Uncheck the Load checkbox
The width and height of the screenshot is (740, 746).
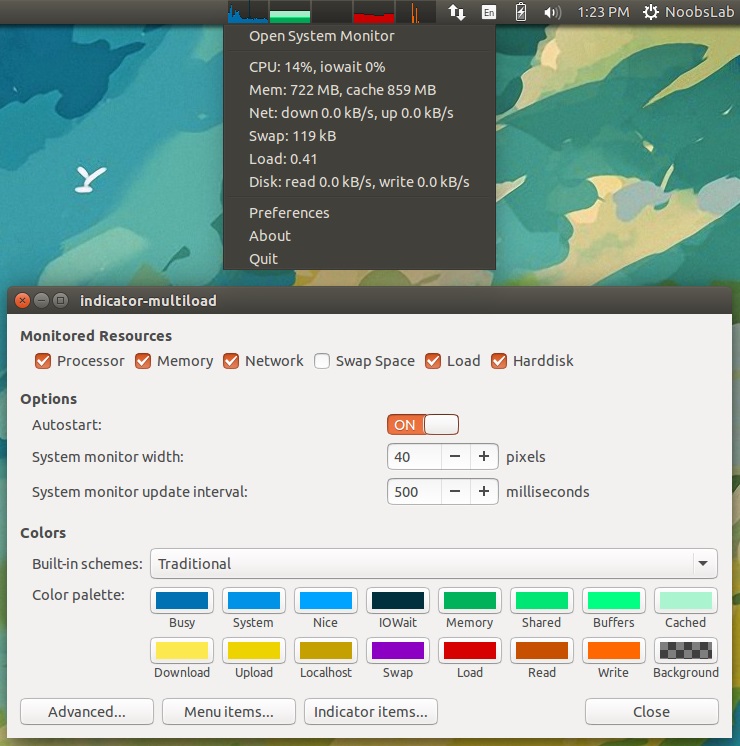pos(433,361)
